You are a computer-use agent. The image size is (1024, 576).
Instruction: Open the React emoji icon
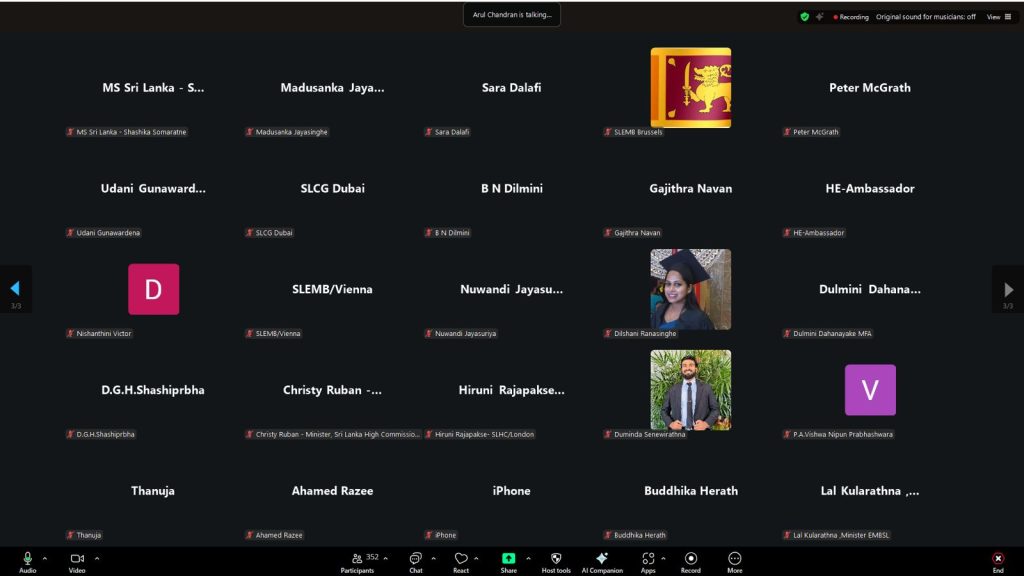(x=461, y=559)
